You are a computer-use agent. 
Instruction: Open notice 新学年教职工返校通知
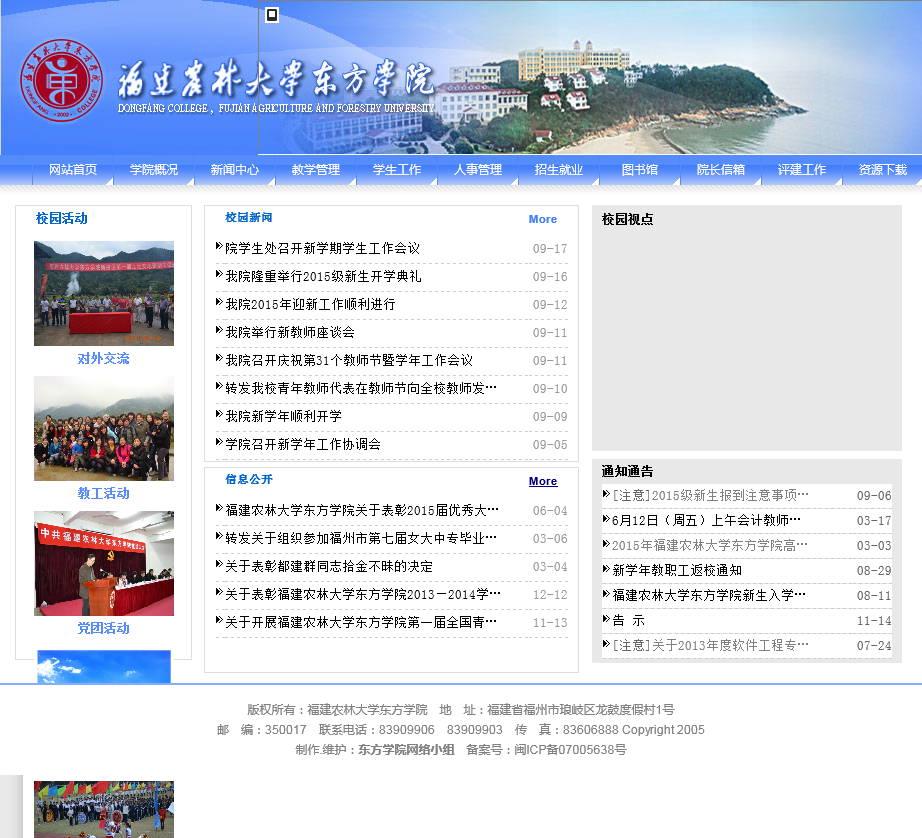coord(677,570)
